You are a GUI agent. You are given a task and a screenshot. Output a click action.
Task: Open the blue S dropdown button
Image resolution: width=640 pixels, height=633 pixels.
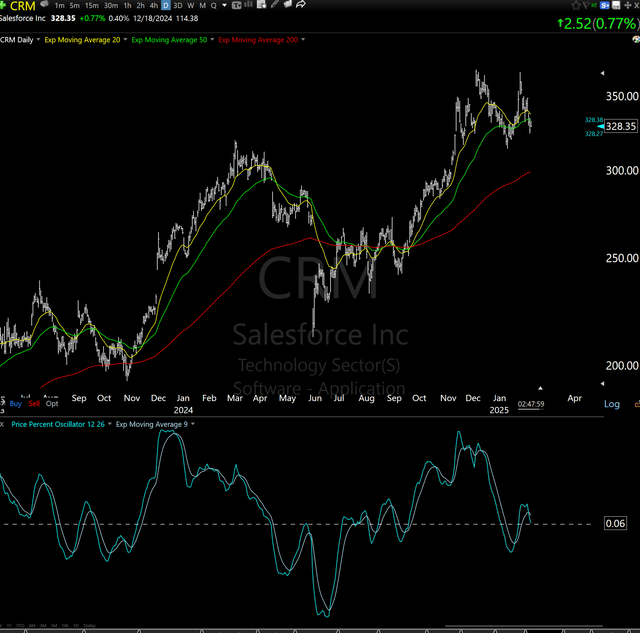click(x=605, y=5)
